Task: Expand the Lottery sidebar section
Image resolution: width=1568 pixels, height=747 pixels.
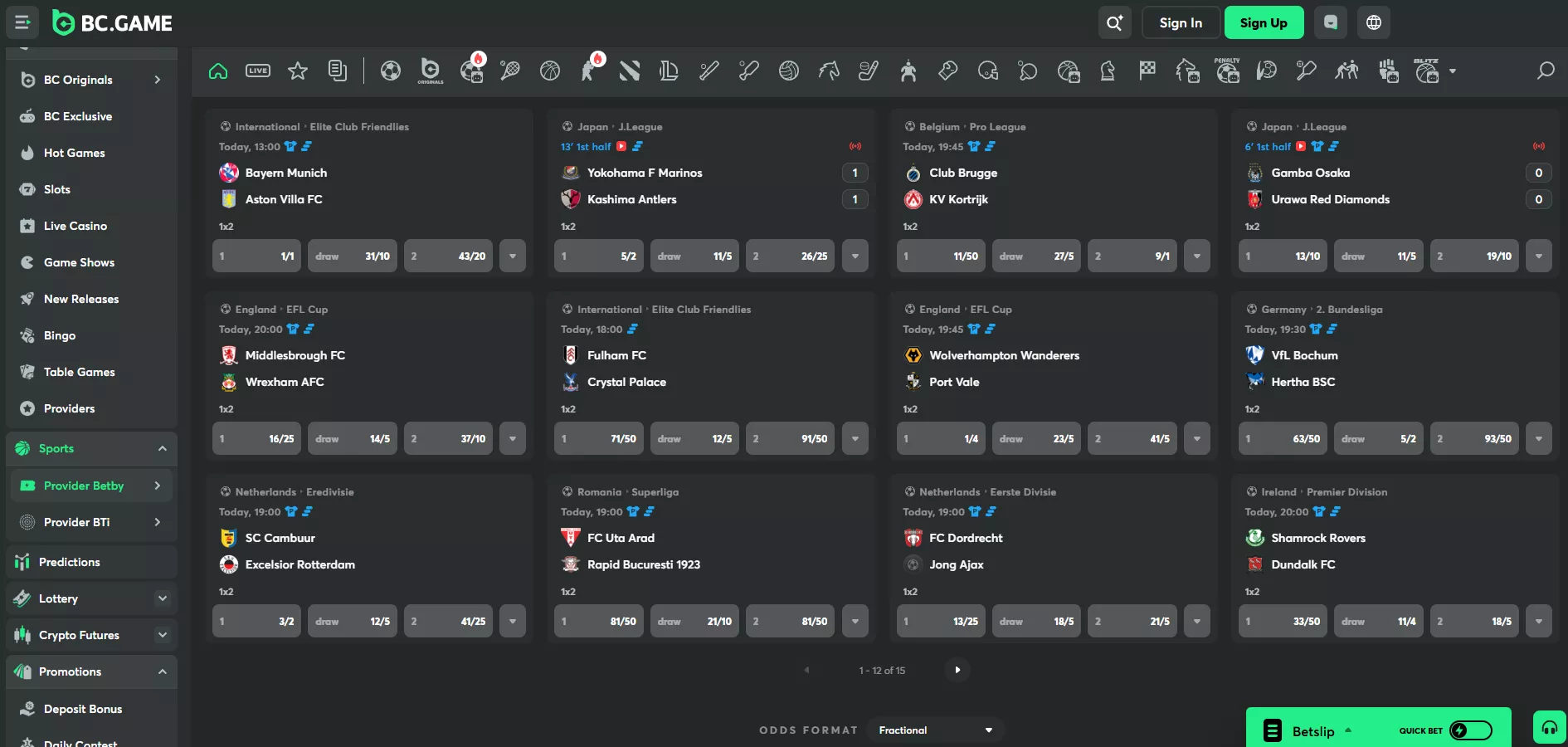Action: pyautogui.click(x=163, y=598)
